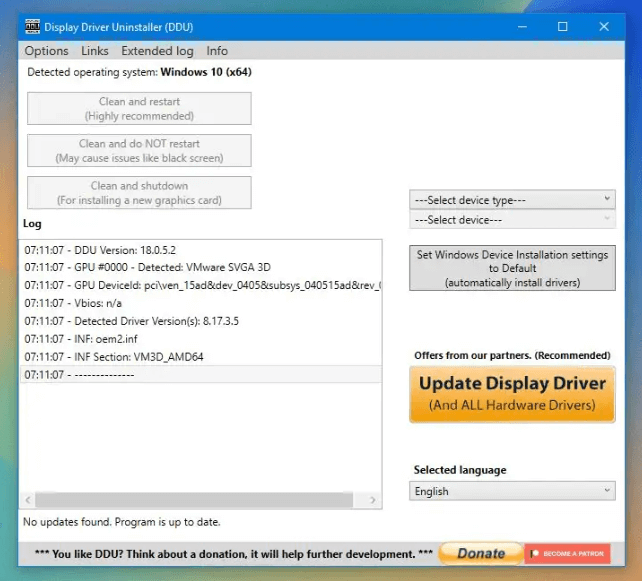Click the DDU app icon in title bar
Screen dimensions: 642x581
click(33, 26)
